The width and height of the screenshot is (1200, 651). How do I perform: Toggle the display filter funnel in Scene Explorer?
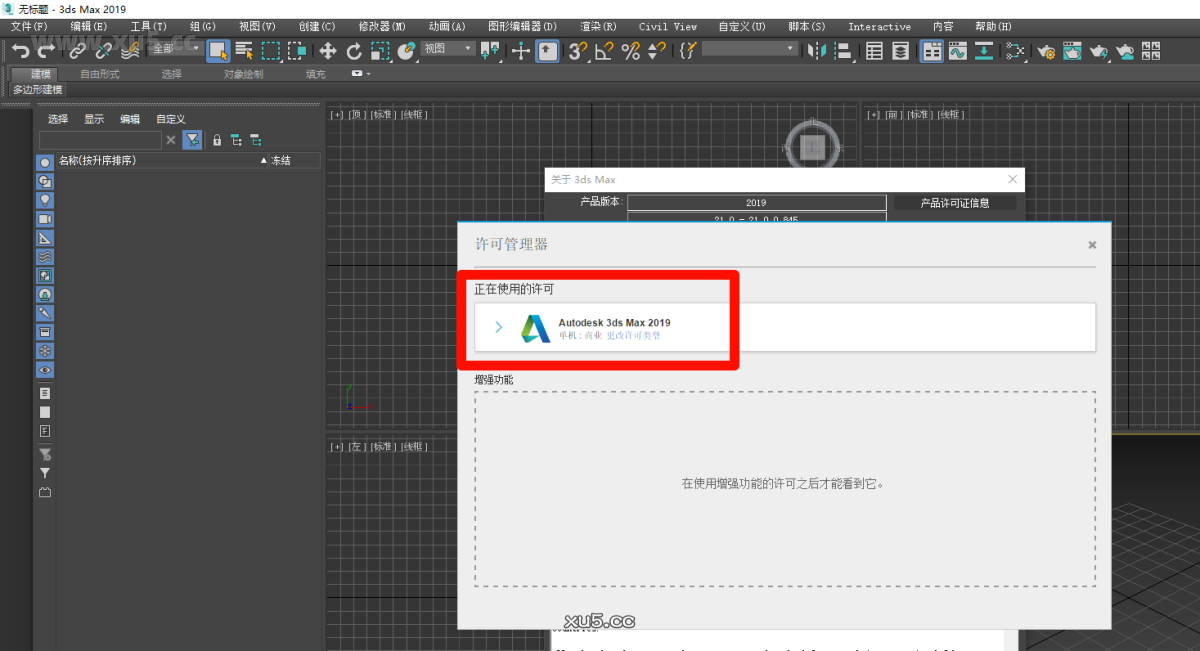191,140
